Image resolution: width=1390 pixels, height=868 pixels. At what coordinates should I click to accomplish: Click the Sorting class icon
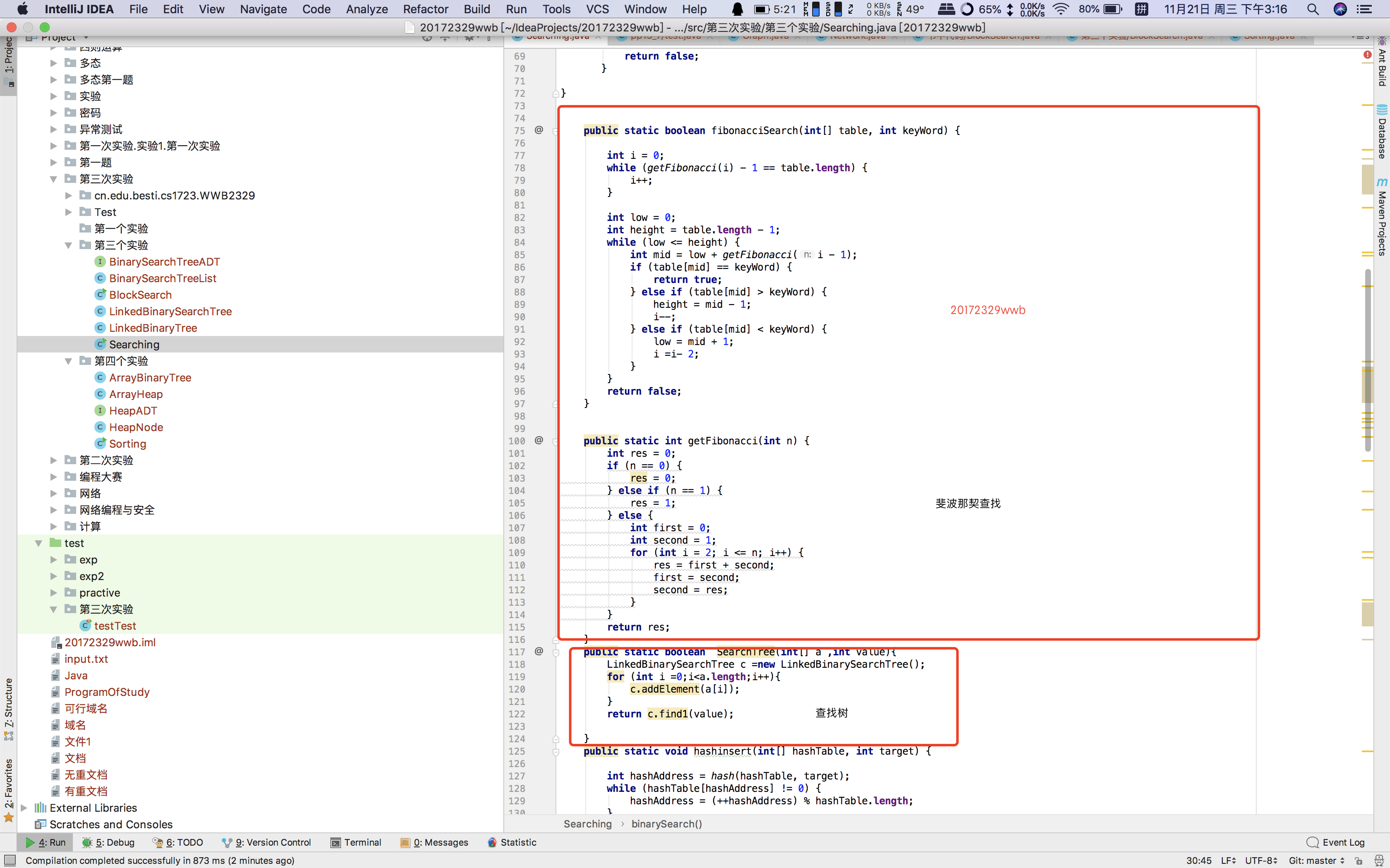click(x=100, y=444)
